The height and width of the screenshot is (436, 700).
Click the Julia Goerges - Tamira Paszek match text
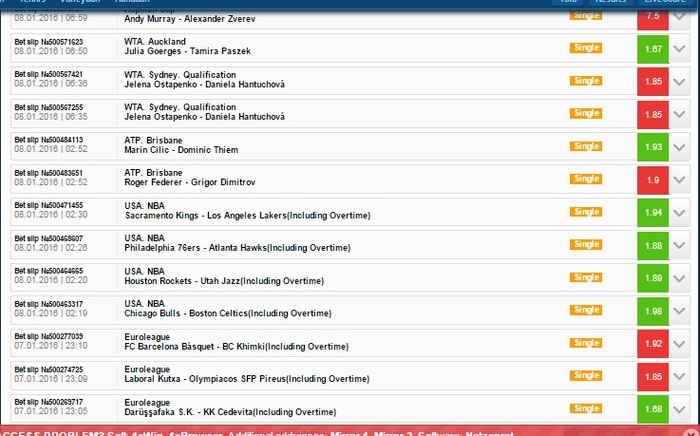click(x=188, y=51)
